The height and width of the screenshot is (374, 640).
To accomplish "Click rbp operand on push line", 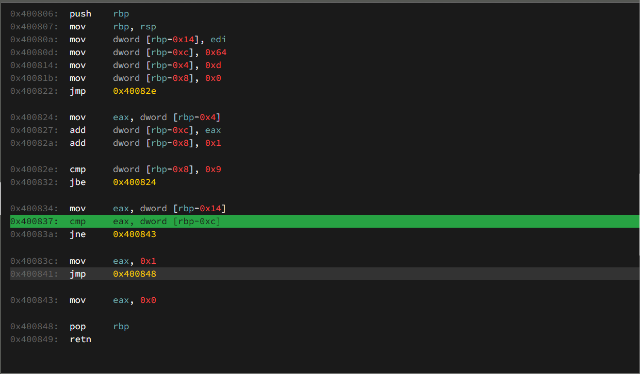I will pyautogui.click(x=121, y=14).
